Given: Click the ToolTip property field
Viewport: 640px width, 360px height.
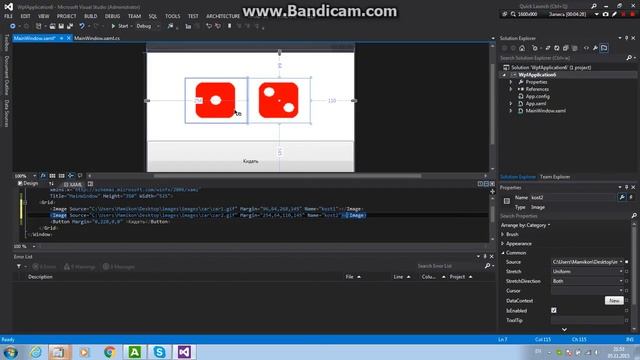Looking at the screenshot, I should point(587,320).
